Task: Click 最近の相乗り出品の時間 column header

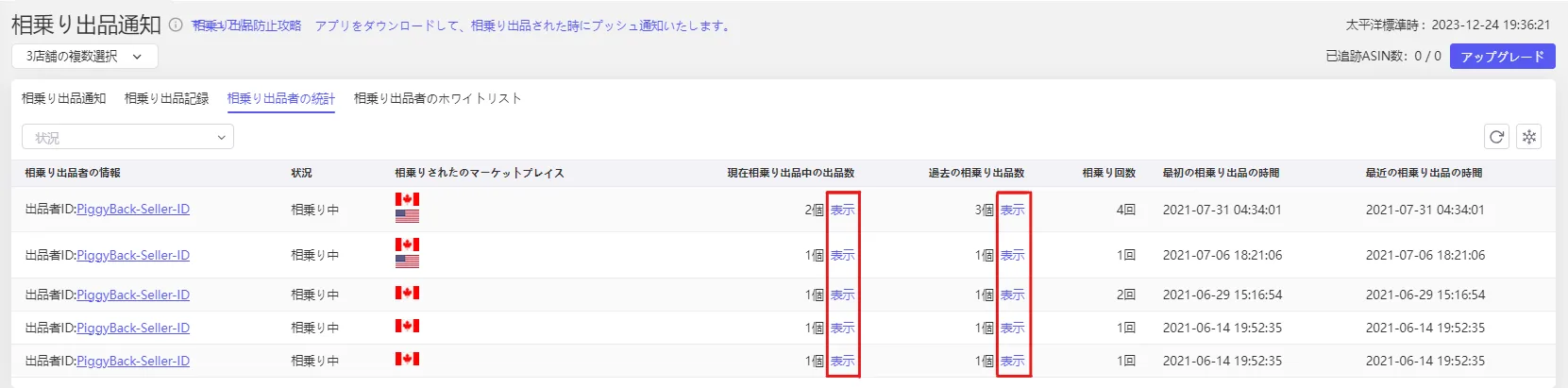Action: point(1425,173)
